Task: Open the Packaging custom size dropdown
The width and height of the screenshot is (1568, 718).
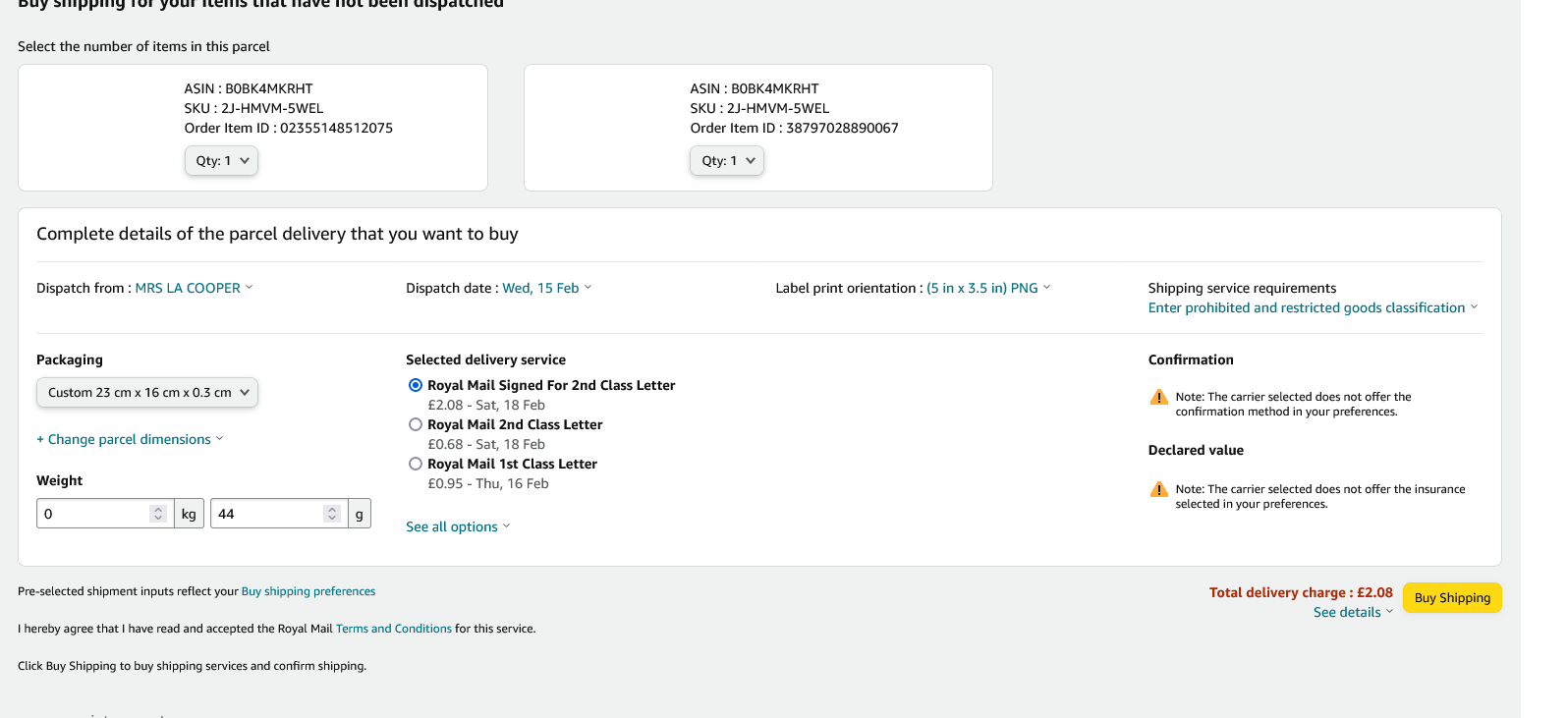Action: (147, 393)
